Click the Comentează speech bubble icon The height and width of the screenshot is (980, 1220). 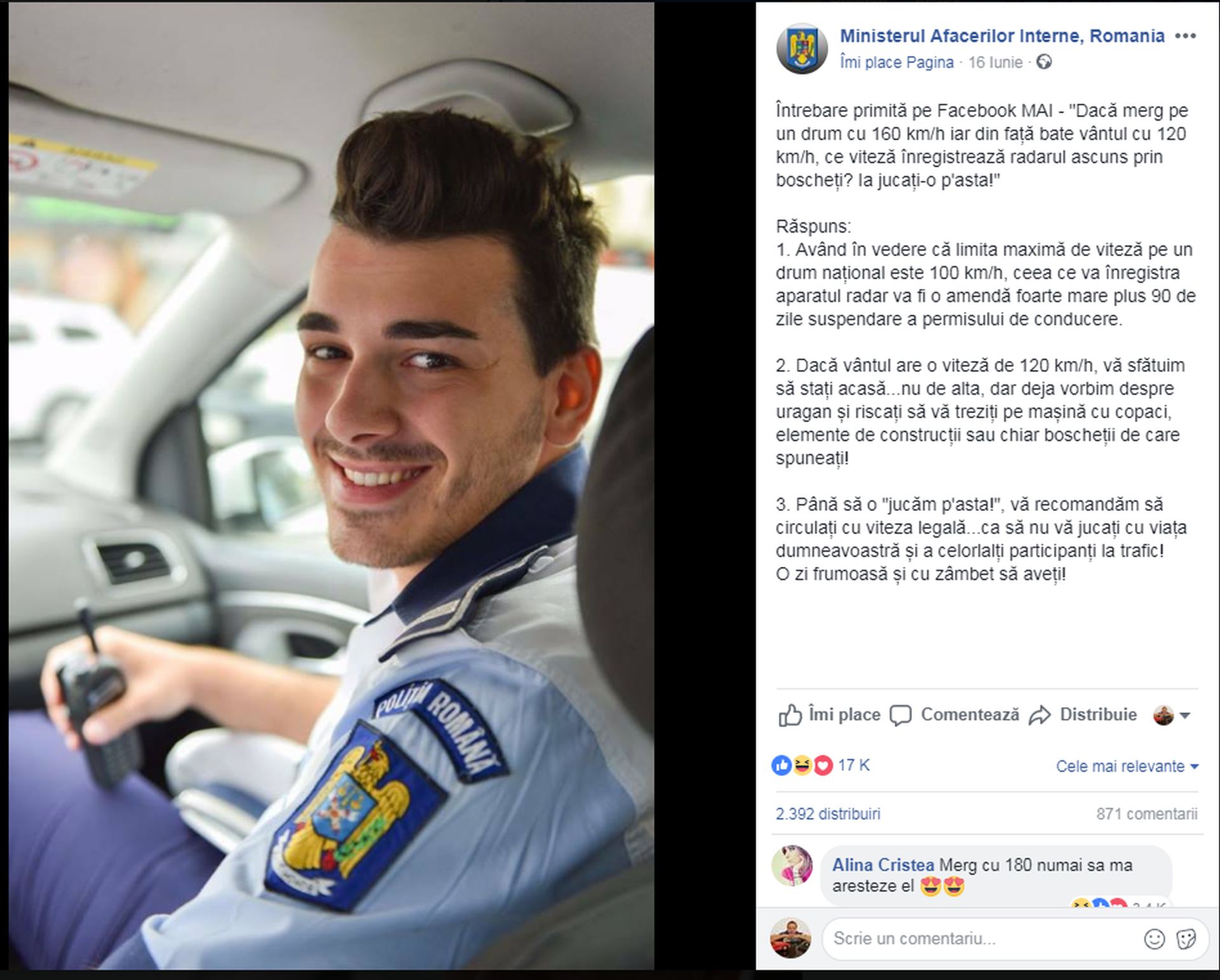900,716
